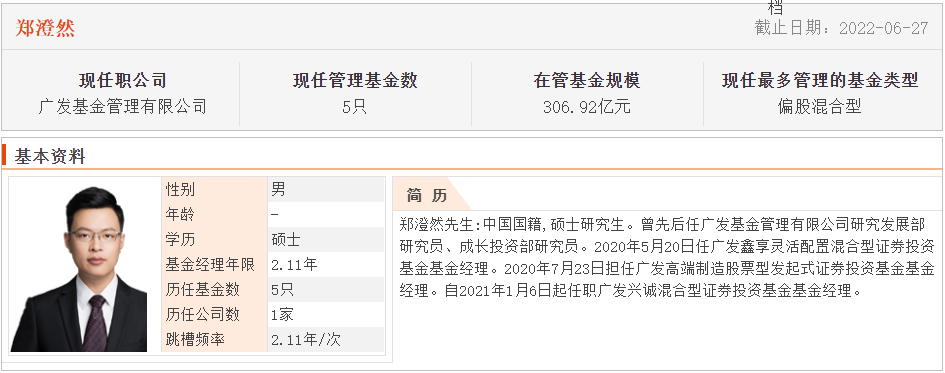Viewport: 945px width, 373px height.
Task: Click the 学历 value 硕士
Action: 286,239
